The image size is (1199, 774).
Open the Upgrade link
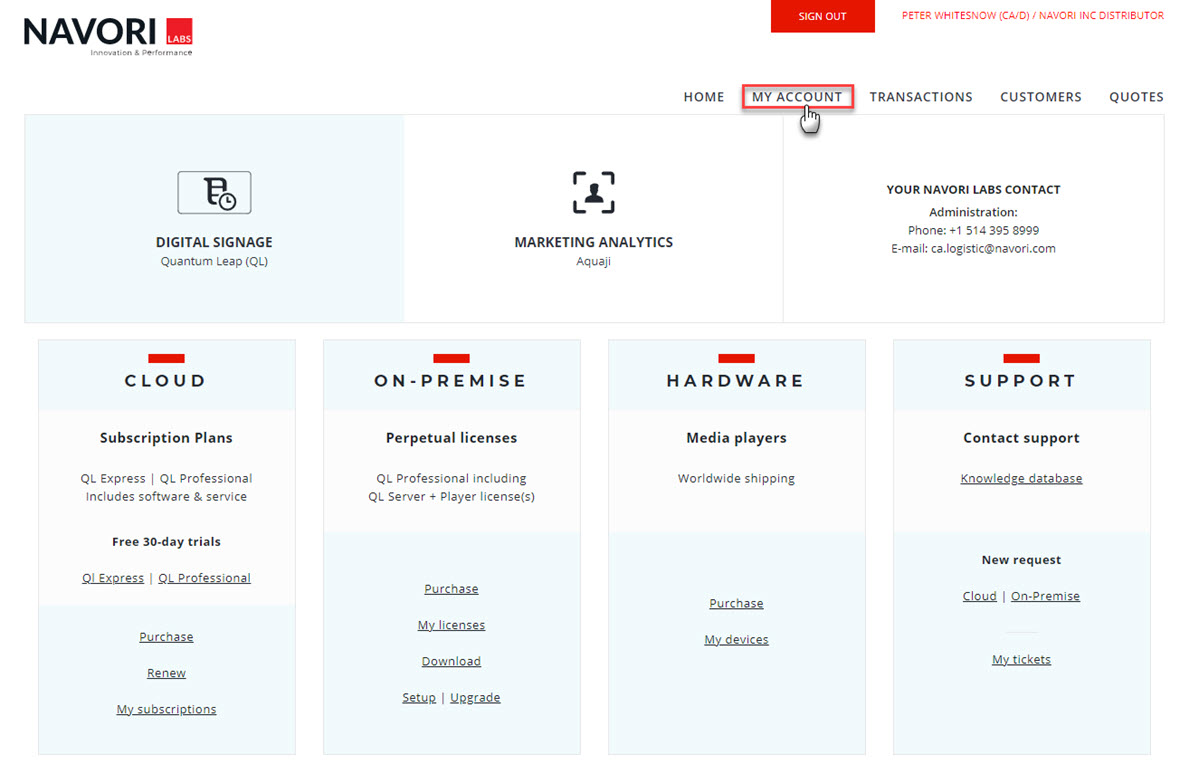(x=475, y=697)
